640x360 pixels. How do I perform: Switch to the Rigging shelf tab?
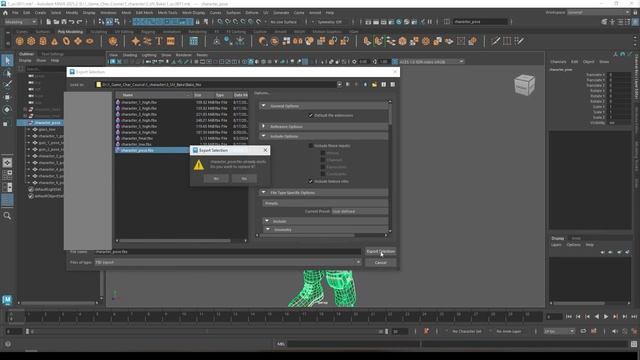(148, 31)
